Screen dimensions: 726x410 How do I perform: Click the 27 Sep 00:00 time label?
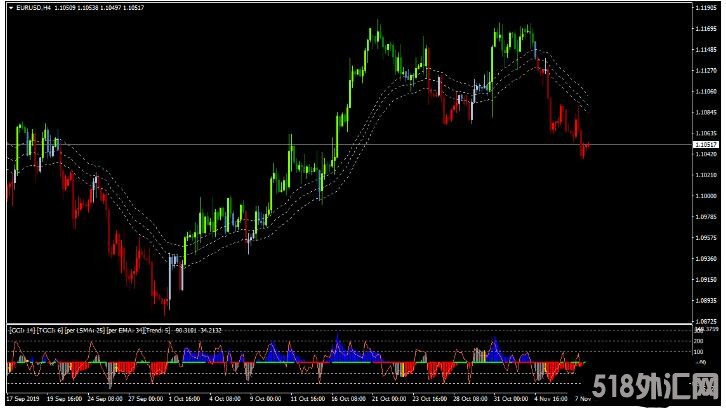pyautogui.click(x=145, y=398)
